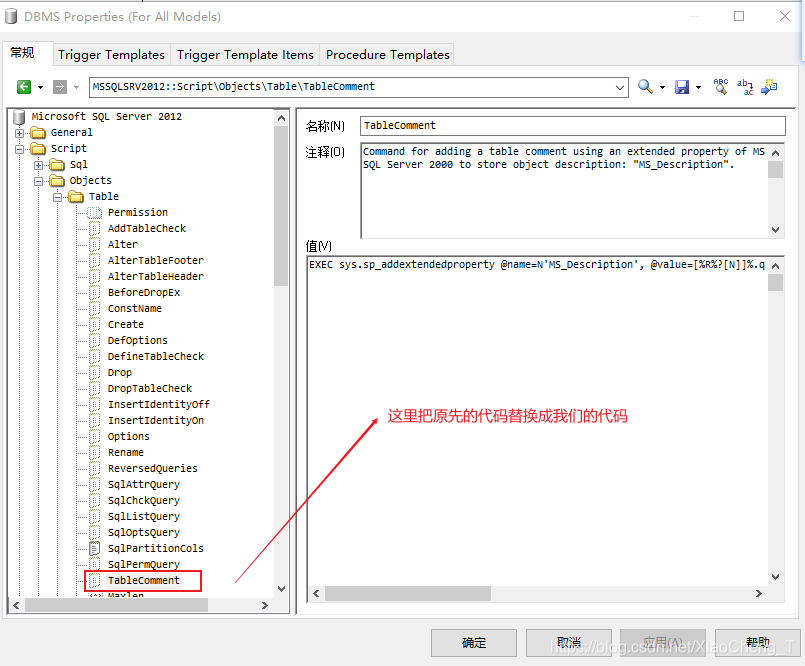Screen dimensions: 805x666
Task: Select the ReversedQueries tree item
Action: point(152,468)
